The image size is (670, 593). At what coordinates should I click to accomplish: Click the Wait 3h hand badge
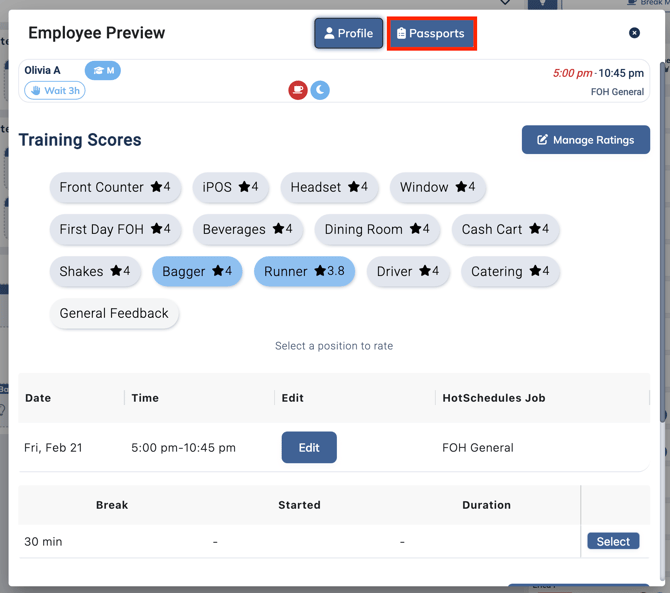[55, 90]
